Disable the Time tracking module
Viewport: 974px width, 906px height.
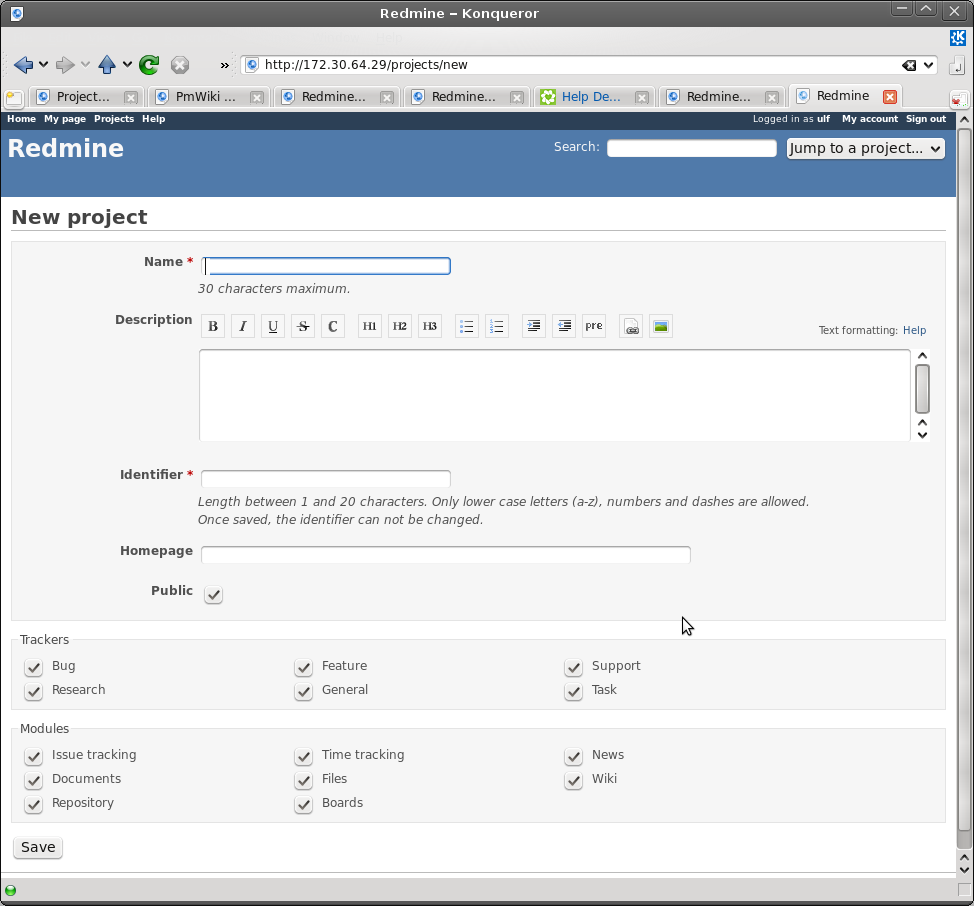click(303, 756)
